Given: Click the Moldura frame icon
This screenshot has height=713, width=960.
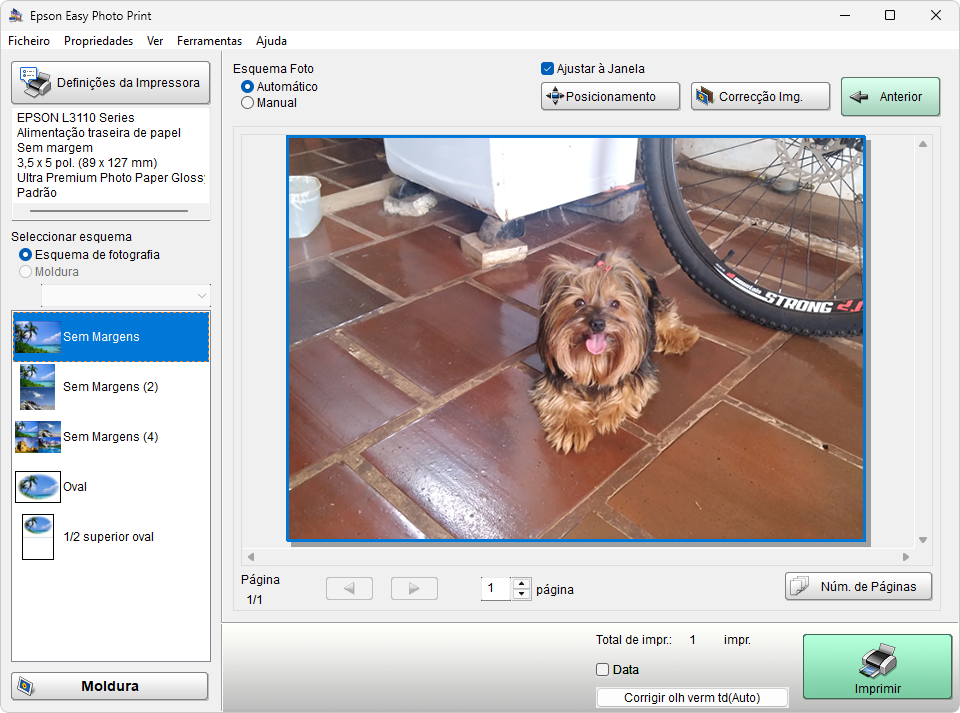Looking at the screenshot, I should coord(25,686).
